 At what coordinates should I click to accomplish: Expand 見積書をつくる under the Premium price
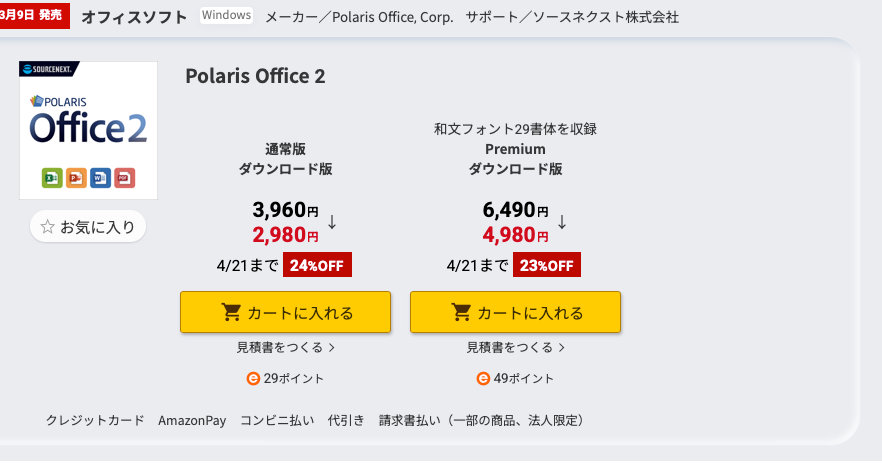(515, 347)
